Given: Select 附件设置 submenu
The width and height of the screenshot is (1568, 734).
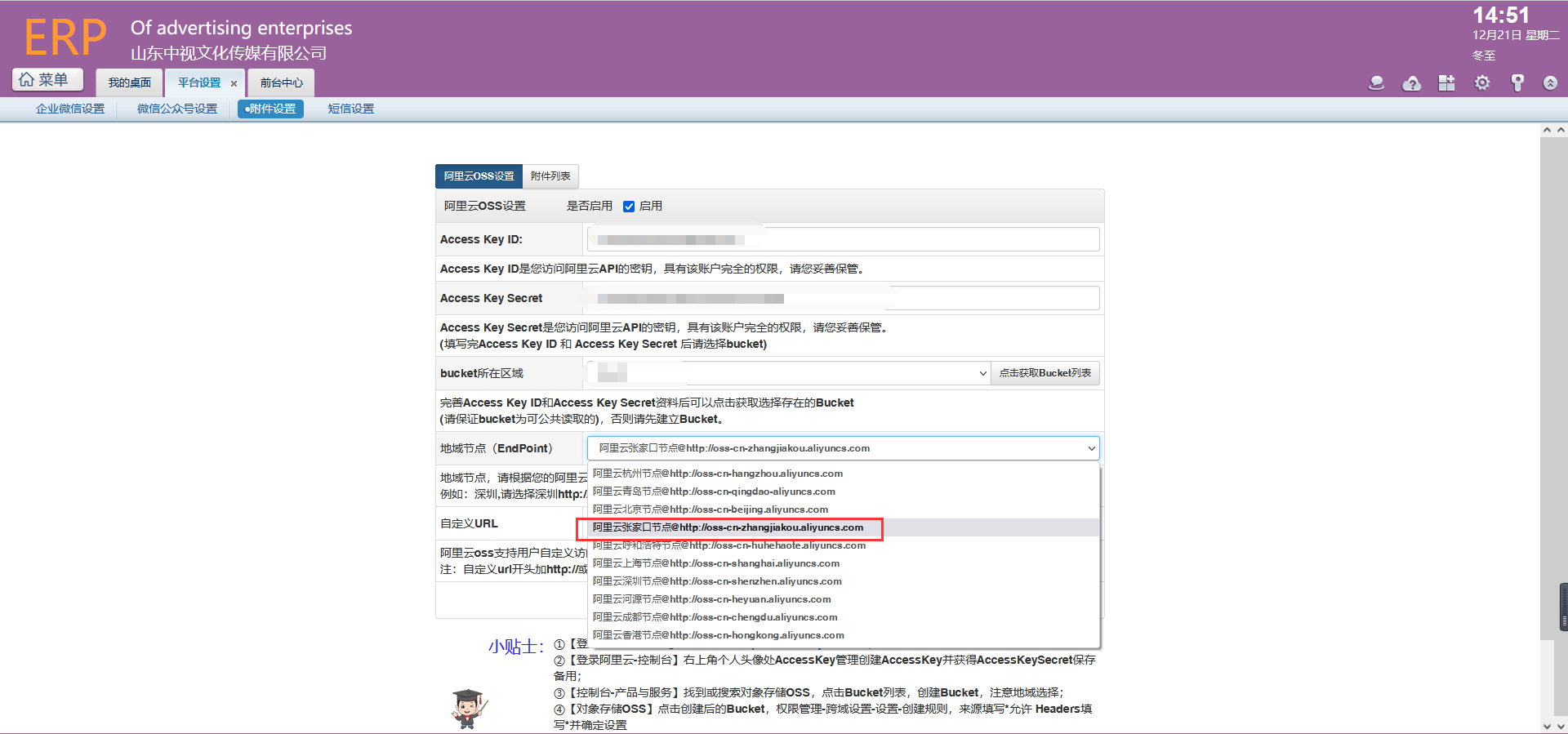Looking at the screenshot, I should [x=270, y=109].
